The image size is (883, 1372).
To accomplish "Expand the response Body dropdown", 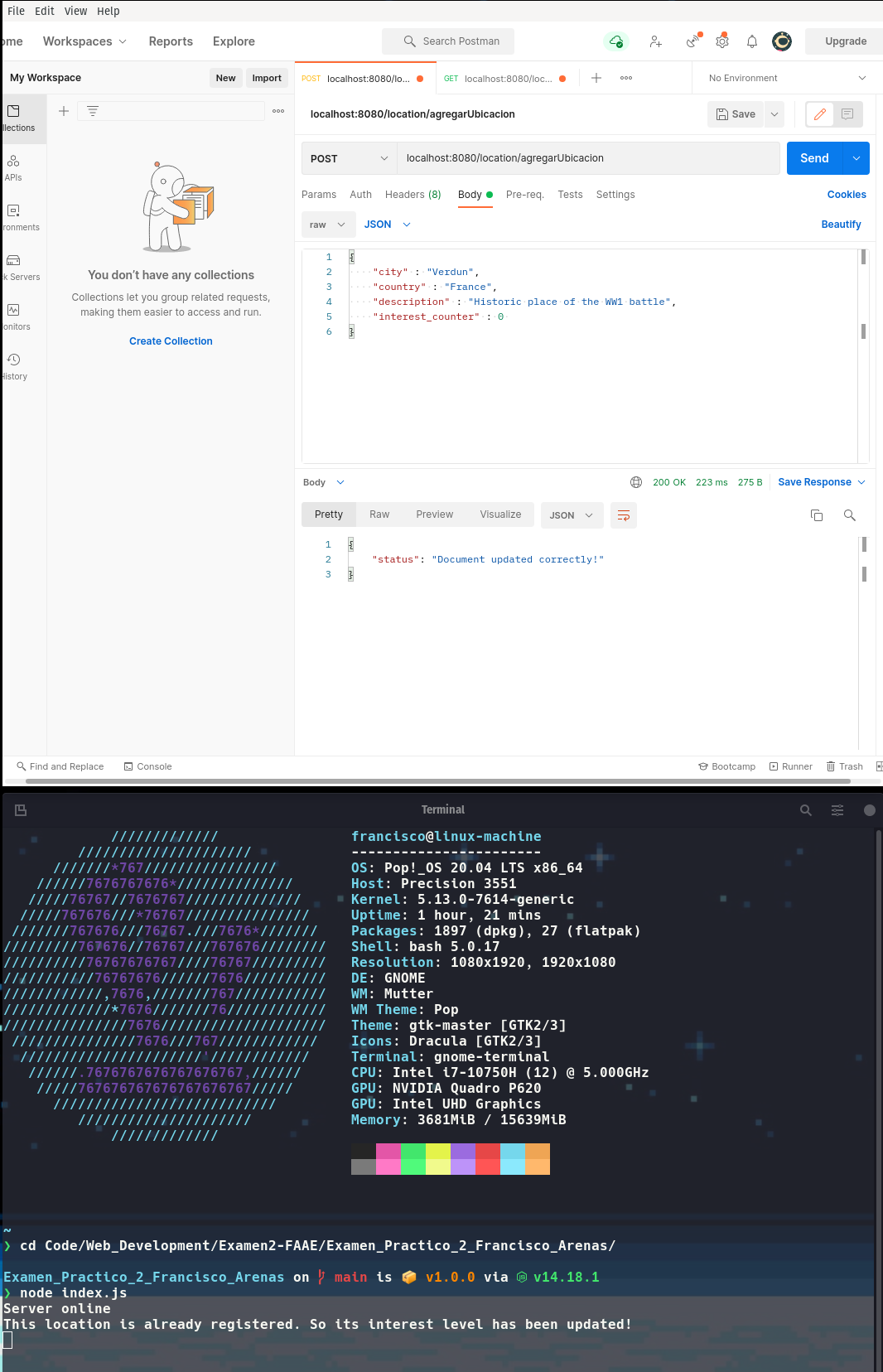I will pos(323,482).
